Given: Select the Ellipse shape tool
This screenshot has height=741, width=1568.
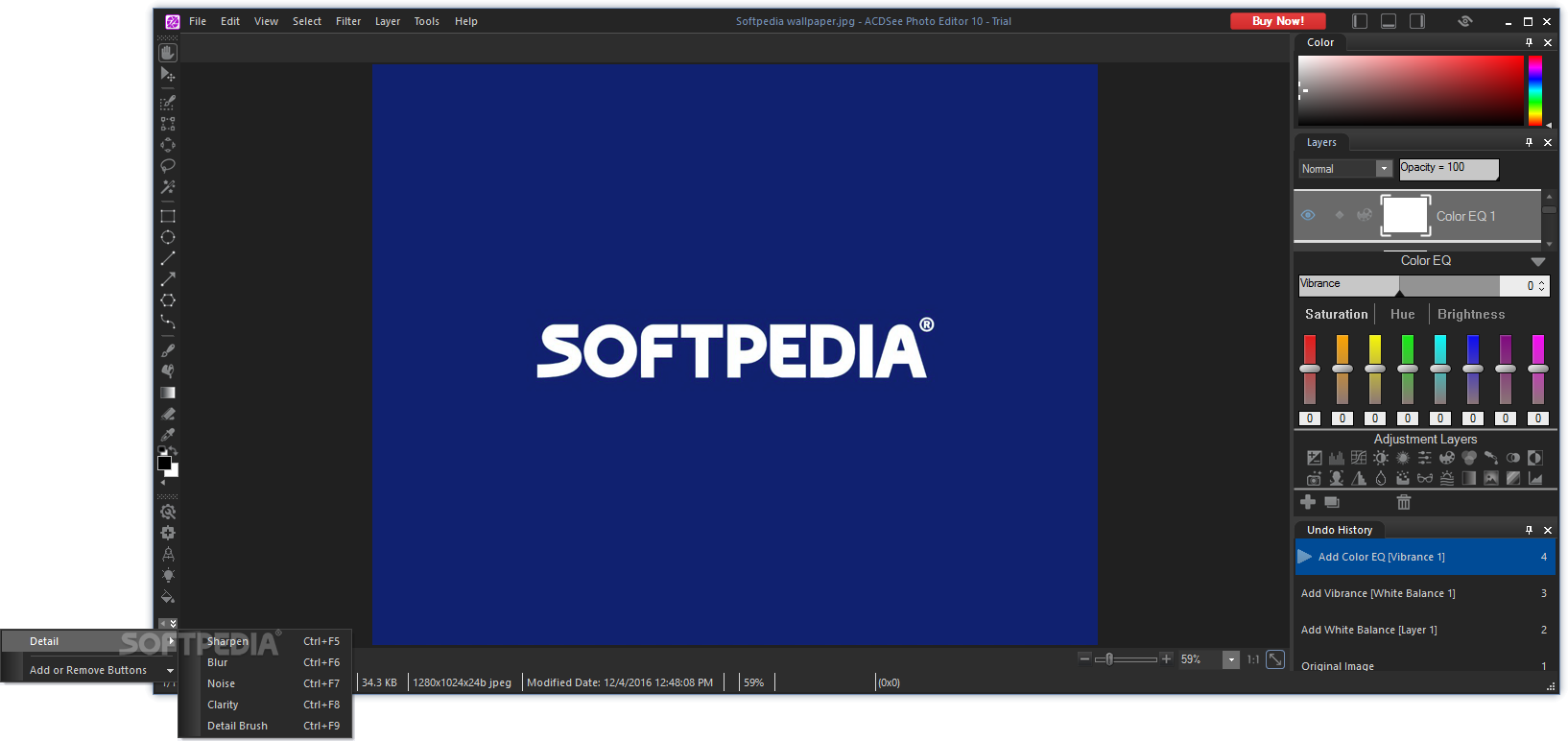Looking at the screenshot, I should coord(168,237).
